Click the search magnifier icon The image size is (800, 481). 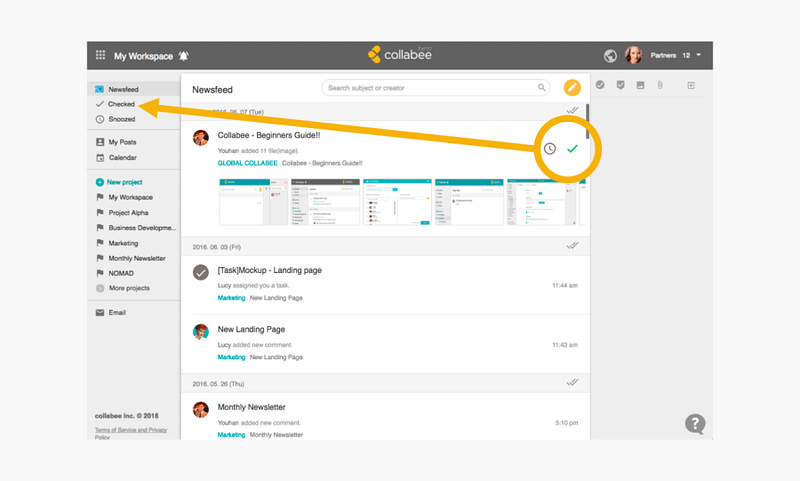pyautogui.click(x=541, y=88)
